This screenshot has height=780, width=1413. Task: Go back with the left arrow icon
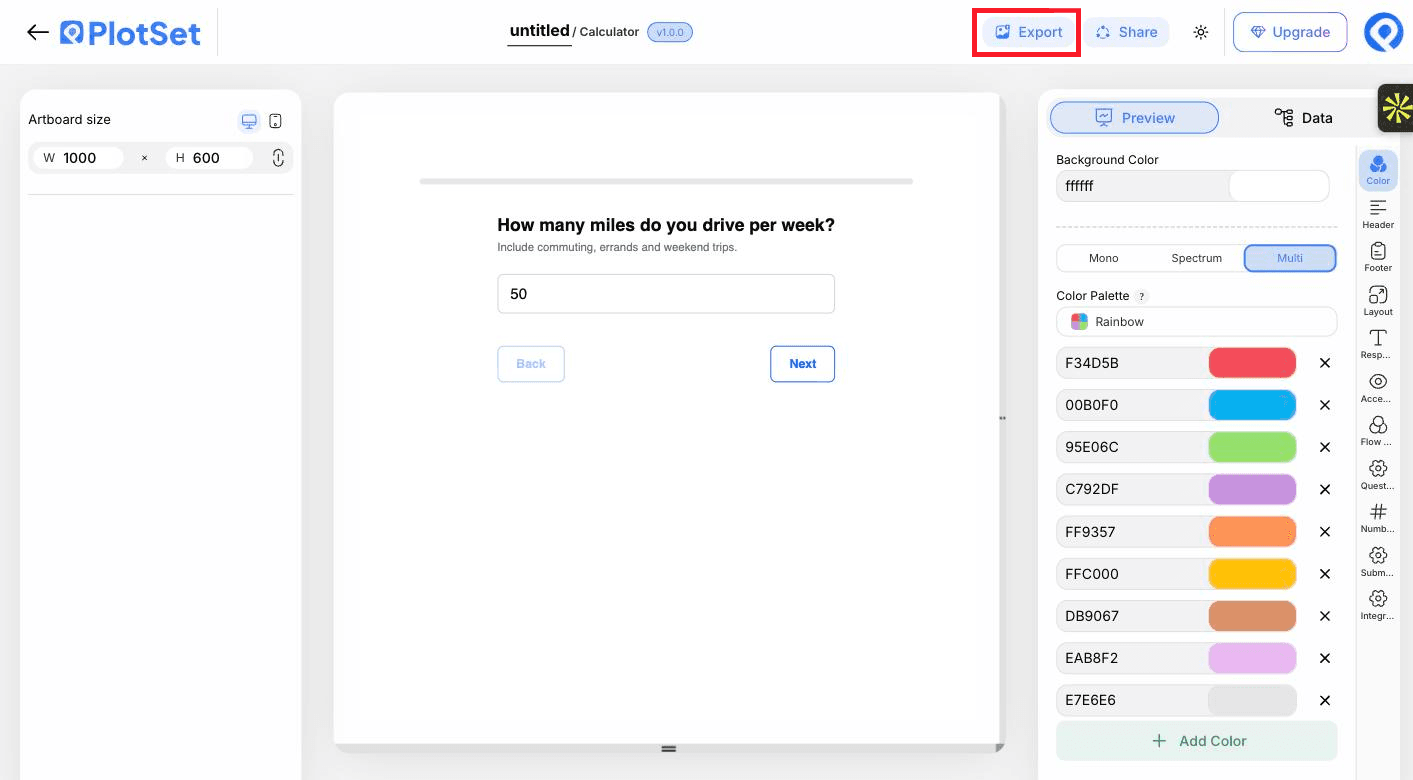(x=38, y=32)
